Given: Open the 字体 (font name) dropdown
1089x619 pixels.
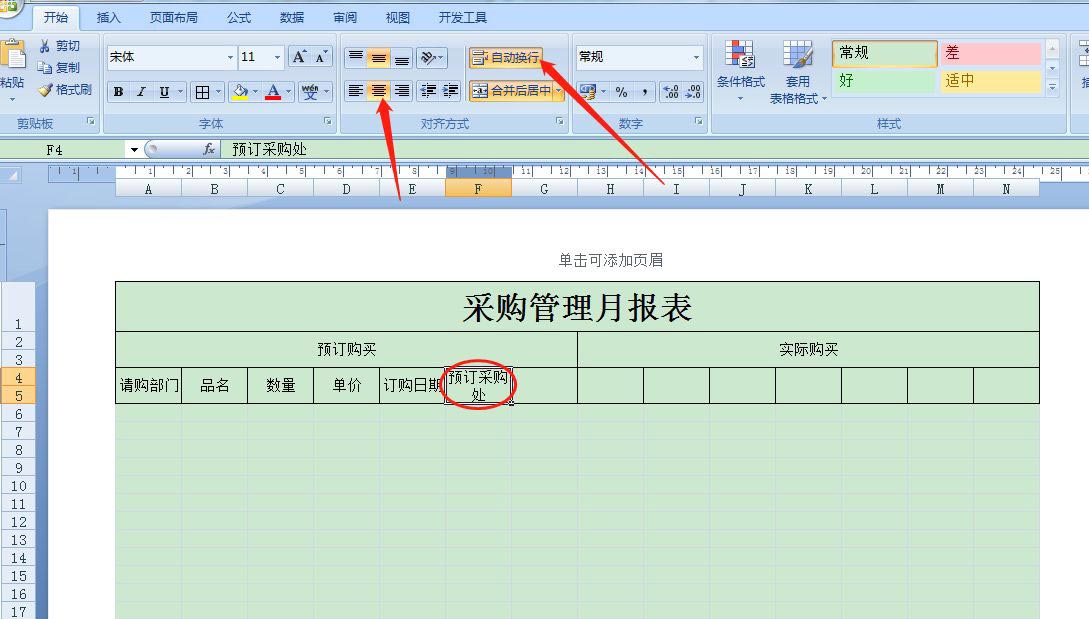Looking at the screenshot, I should pyautogui.click(x=229, y=56).
